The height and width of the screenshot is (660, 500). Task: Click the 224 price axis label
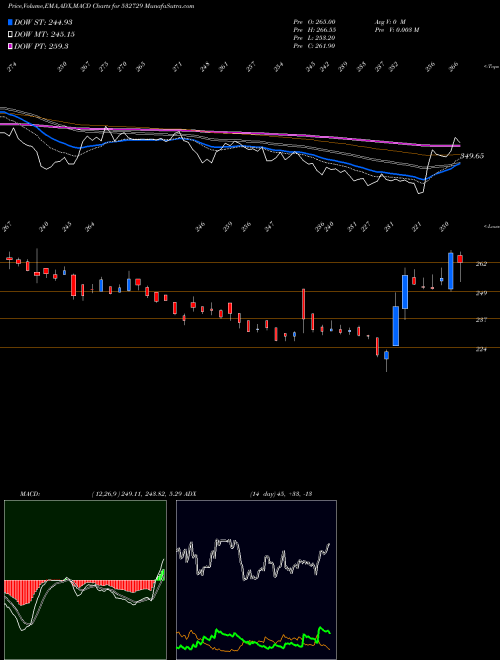coord(481,349)
